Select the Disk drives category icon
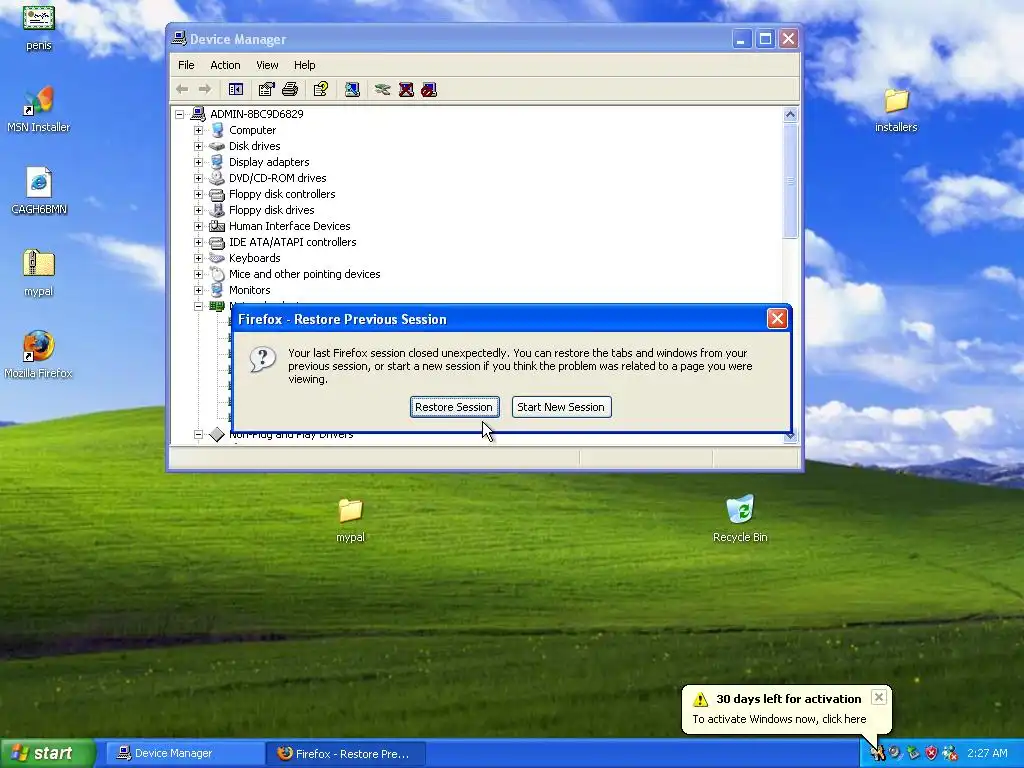This screenshot has width=1024, height=768. coord(217,146)
